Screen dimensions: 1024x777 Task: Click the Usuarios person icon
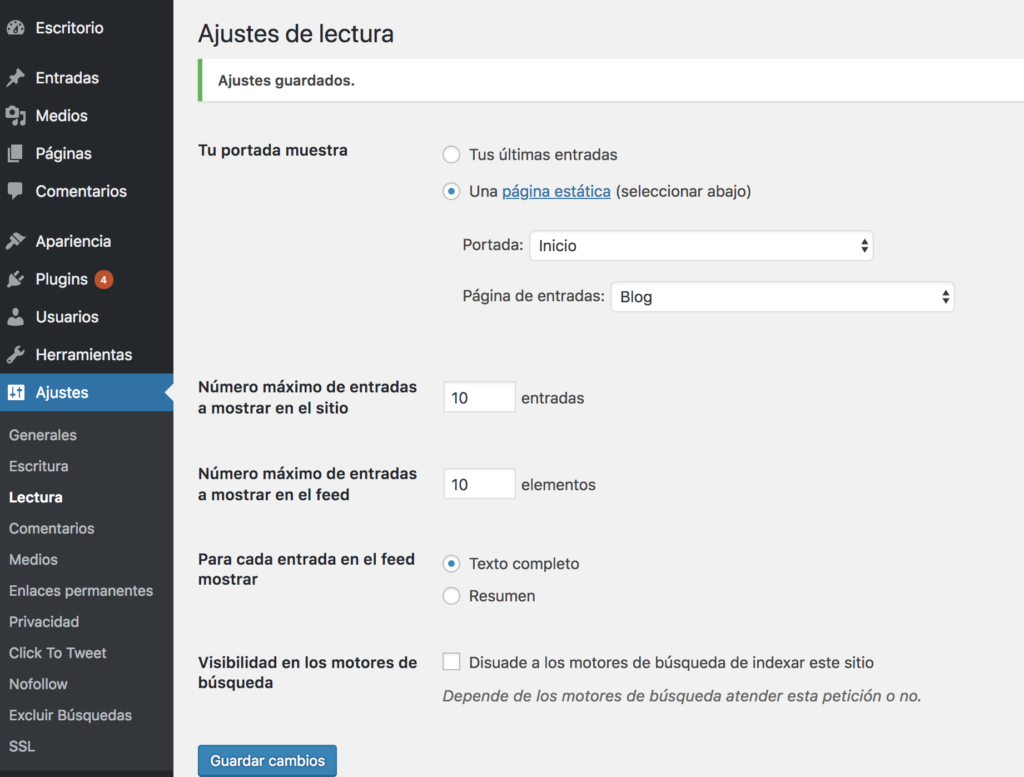click(x=16, y=317)
